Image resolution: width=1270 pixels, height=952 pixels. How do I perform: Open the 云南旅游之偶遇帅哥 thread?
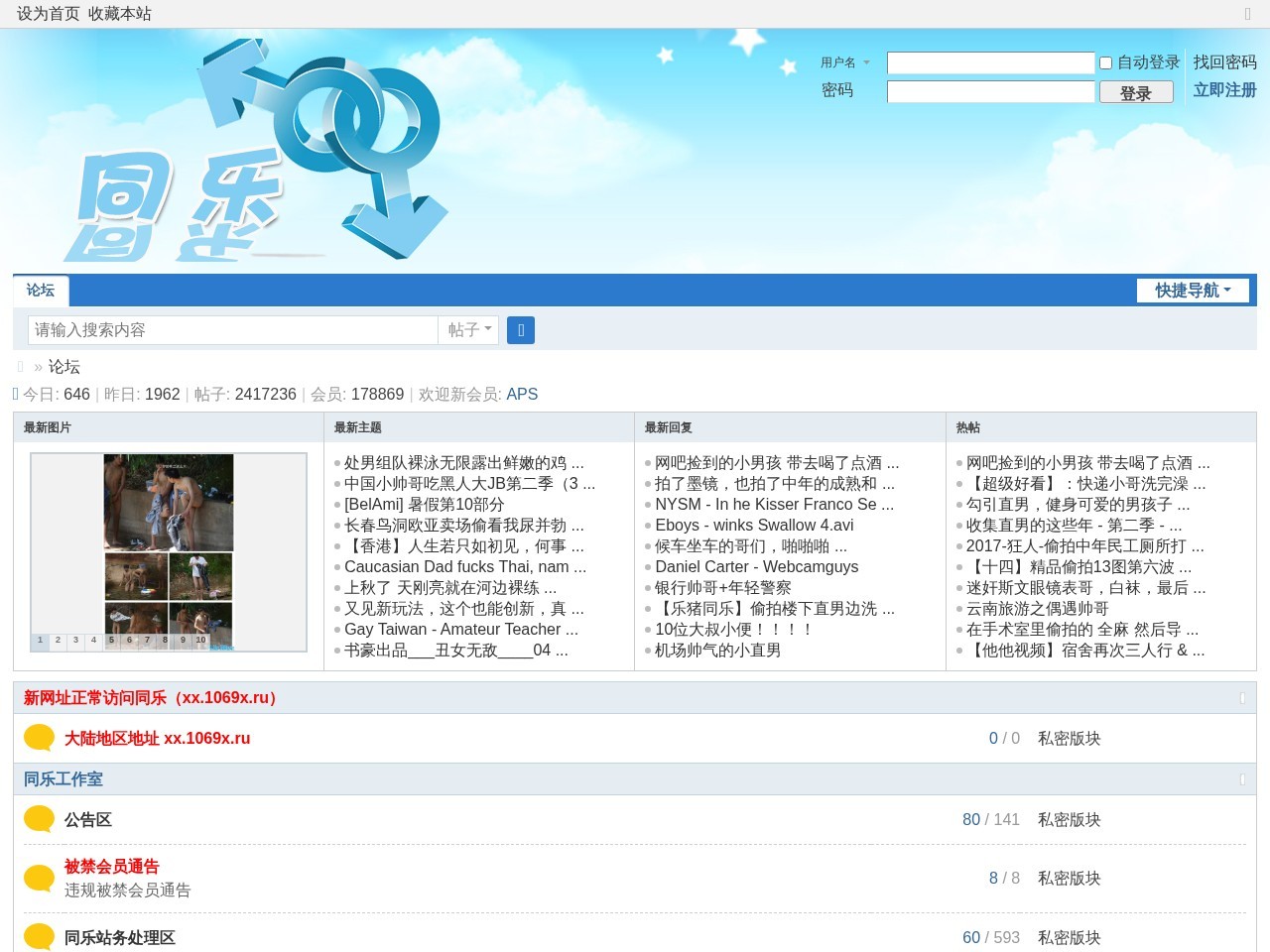1038,609
